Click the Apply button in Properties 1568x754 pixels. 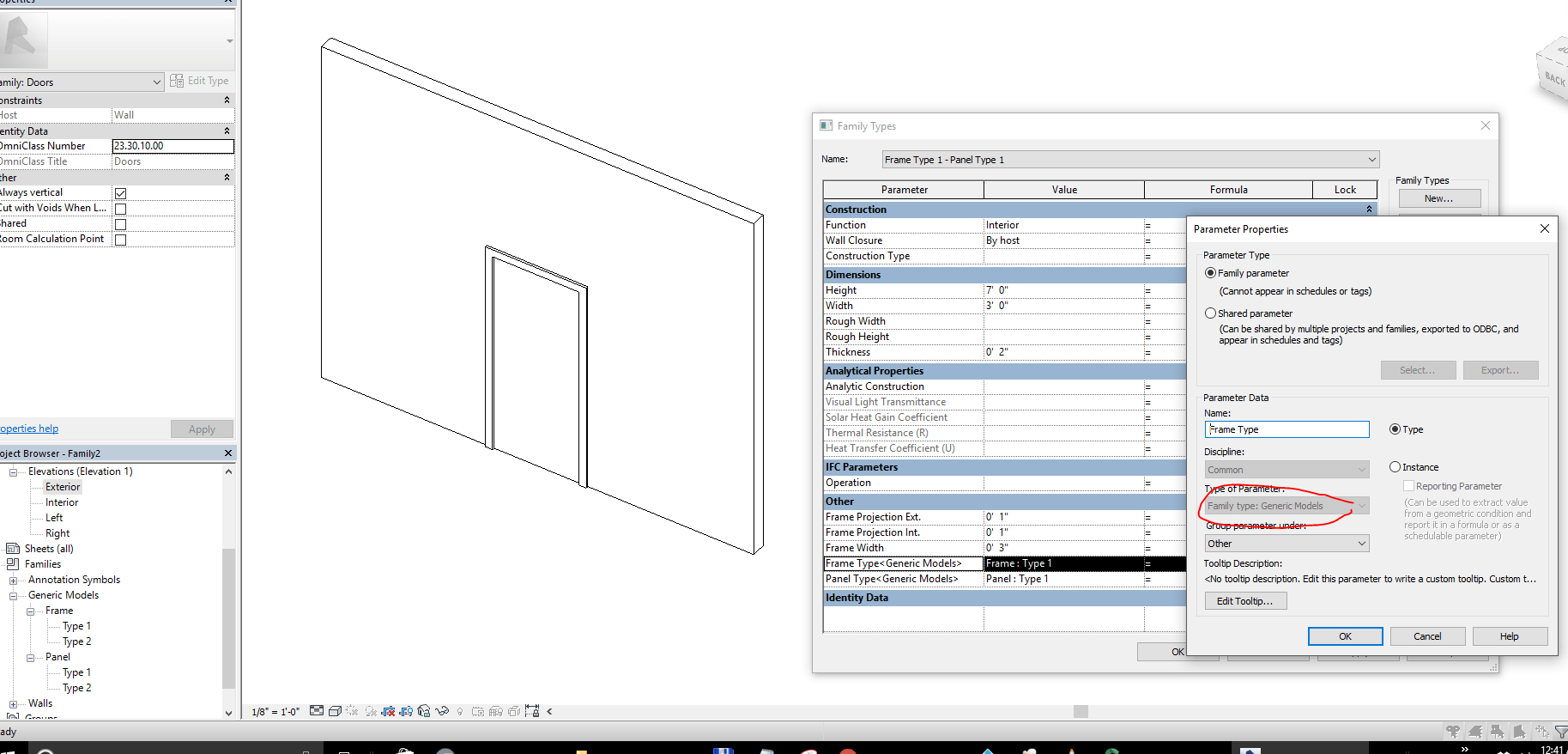tap(202, 429)
